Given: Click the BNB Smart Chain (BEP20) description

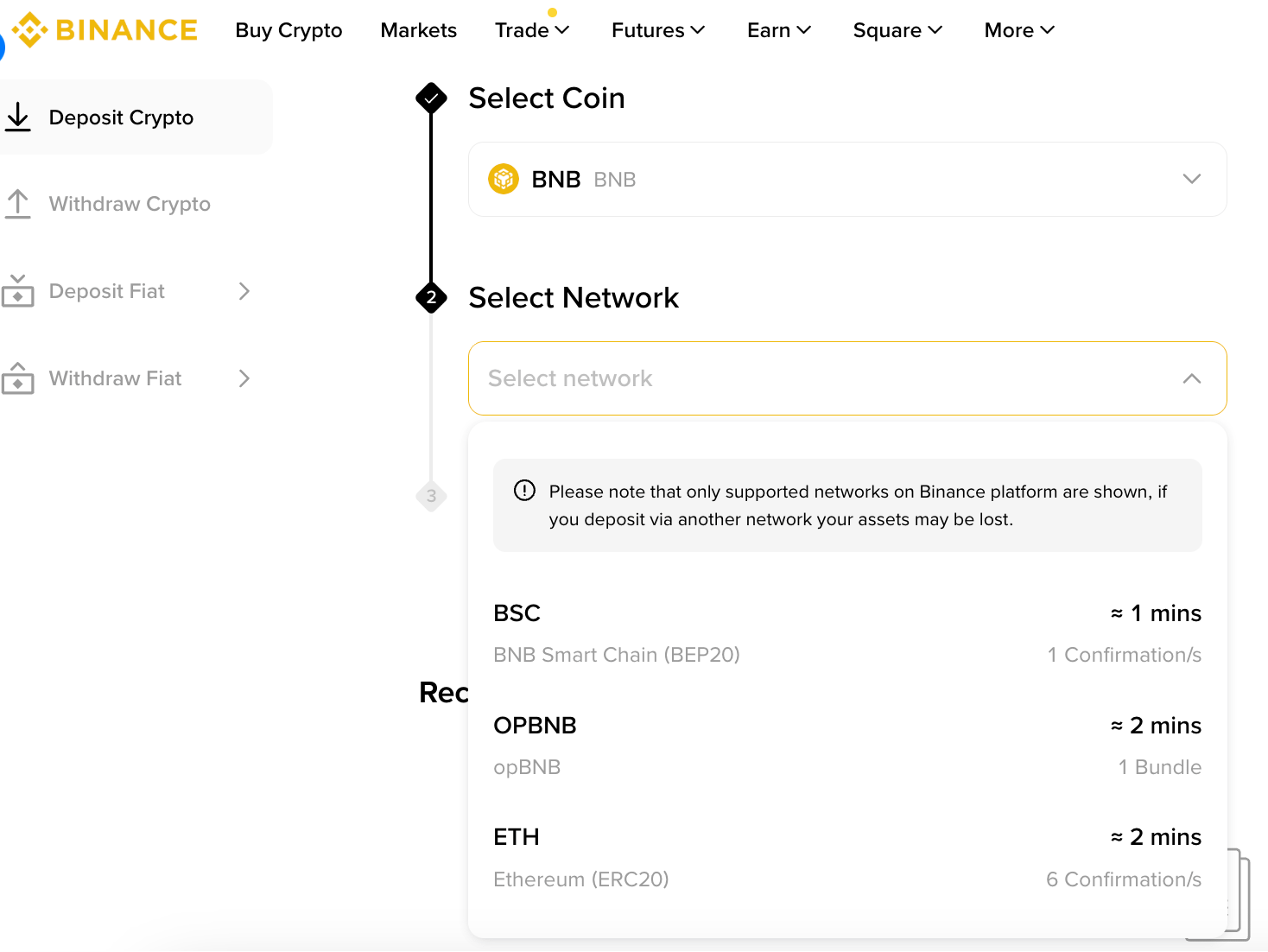Looking at the screenshot, I should (x=617, y=655).
